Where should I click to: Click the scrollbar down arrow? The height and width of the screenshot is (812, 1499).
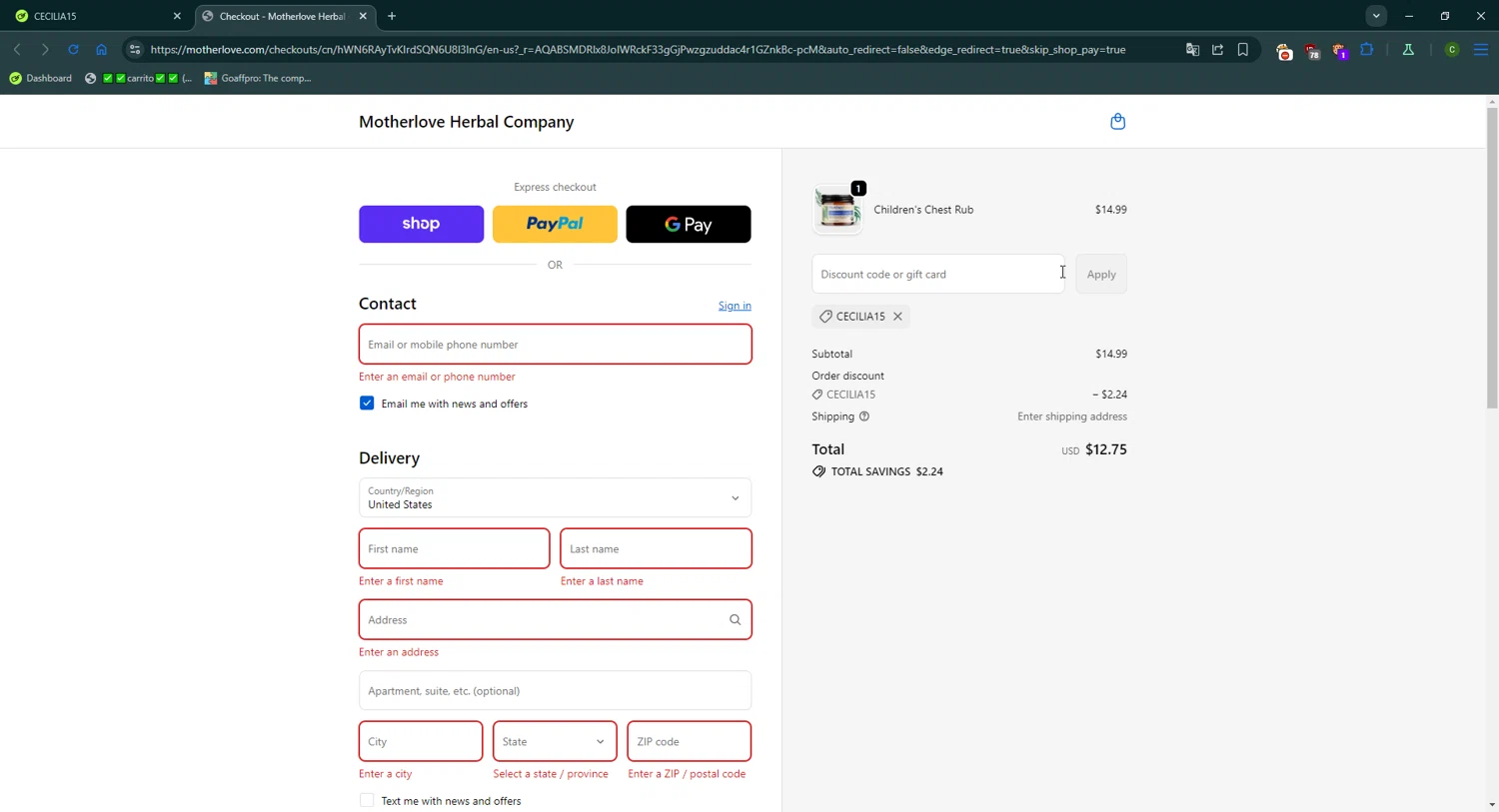point(1492,804)
